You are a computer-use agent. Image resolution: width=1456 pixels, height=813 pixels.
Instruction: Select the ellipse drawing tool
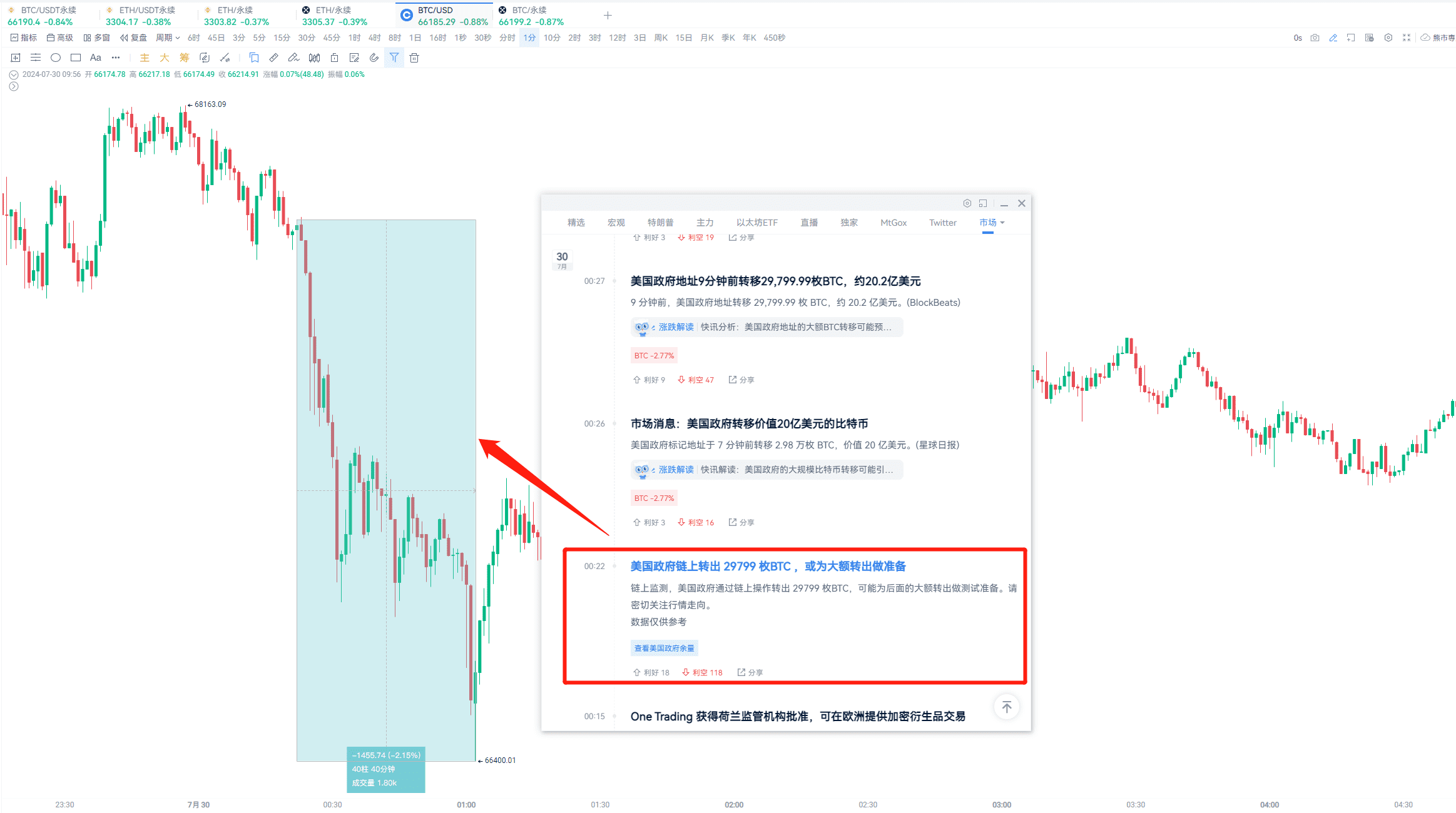56,58
